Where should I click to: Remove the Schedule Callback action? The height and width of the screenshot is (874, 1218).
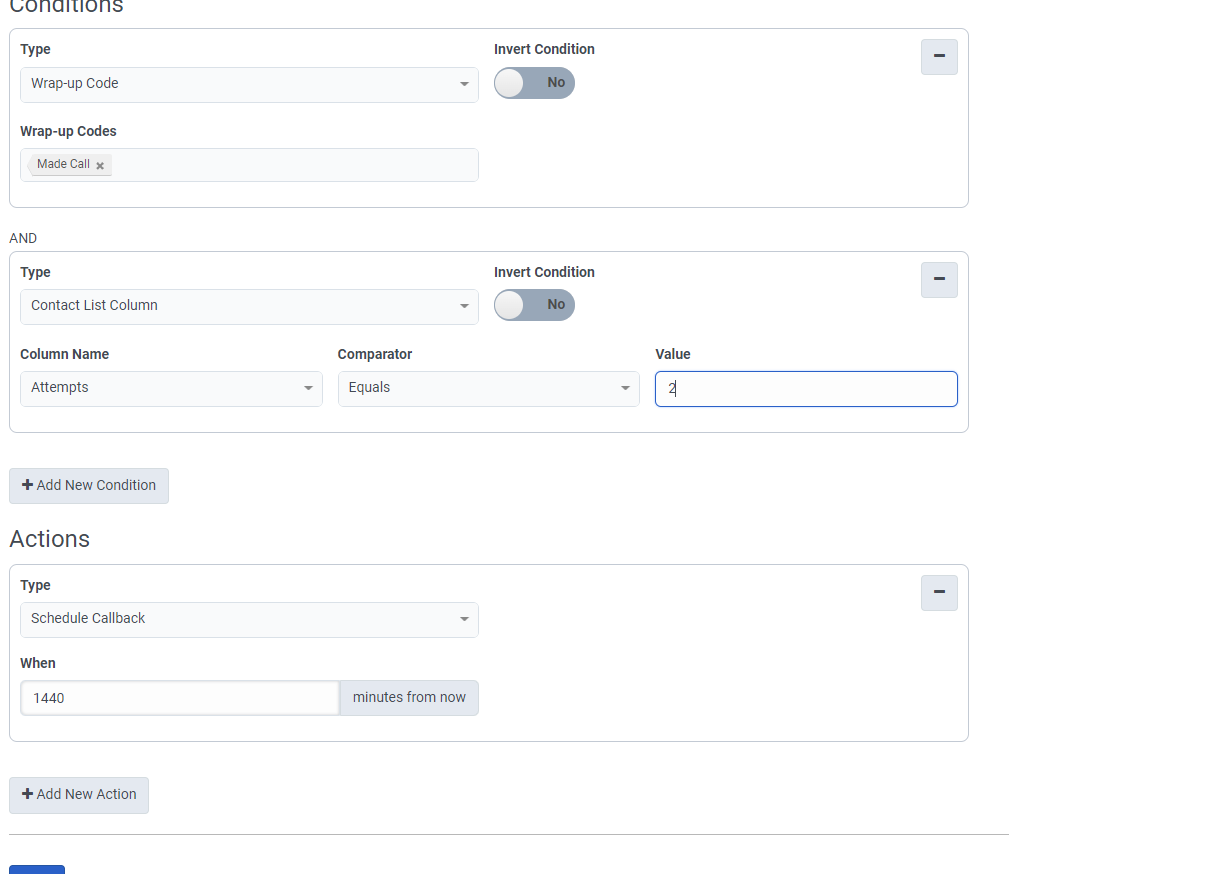pos(939,593)
